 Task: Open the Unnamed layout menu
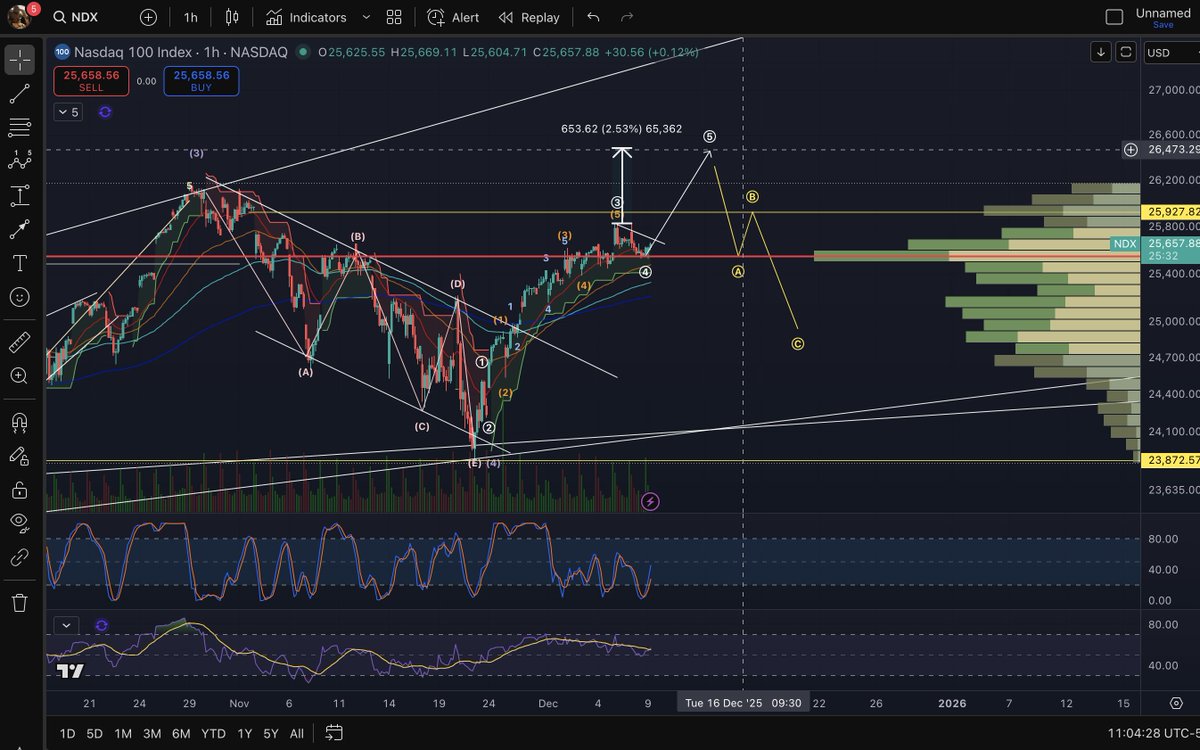(1163, 13)
